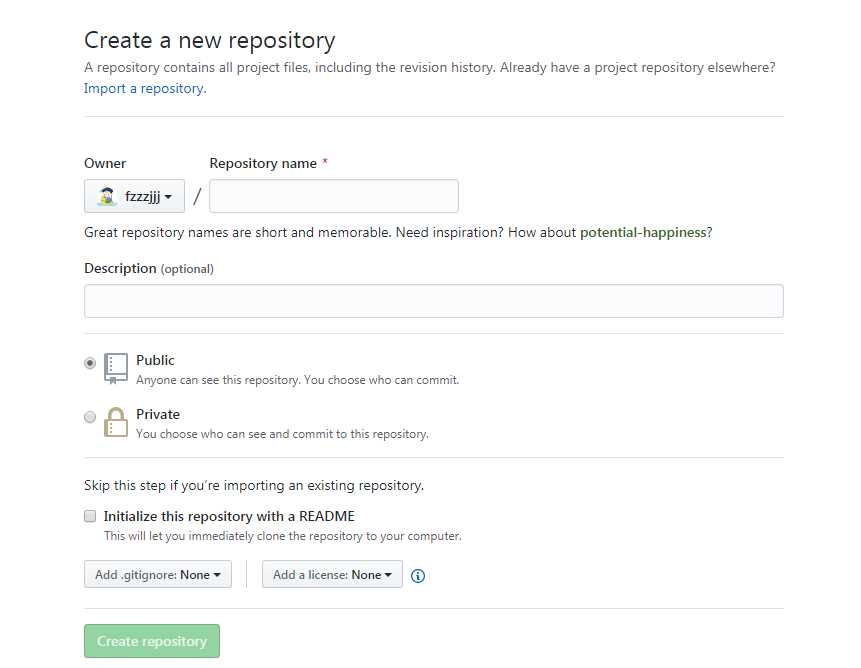
Task: Open the Owner fzzzjjj dropdown
Action: click(135, 196)
